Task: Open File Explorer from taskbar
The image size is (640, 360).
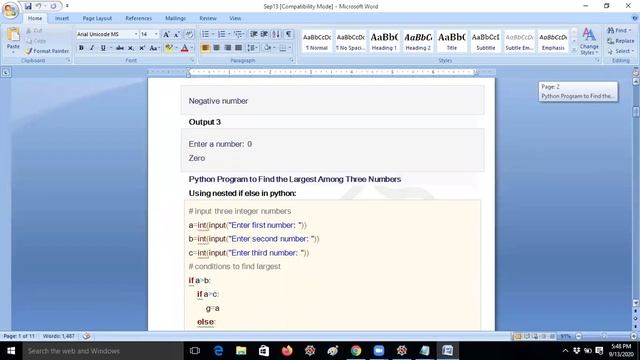Action: [x=241, y=351]
